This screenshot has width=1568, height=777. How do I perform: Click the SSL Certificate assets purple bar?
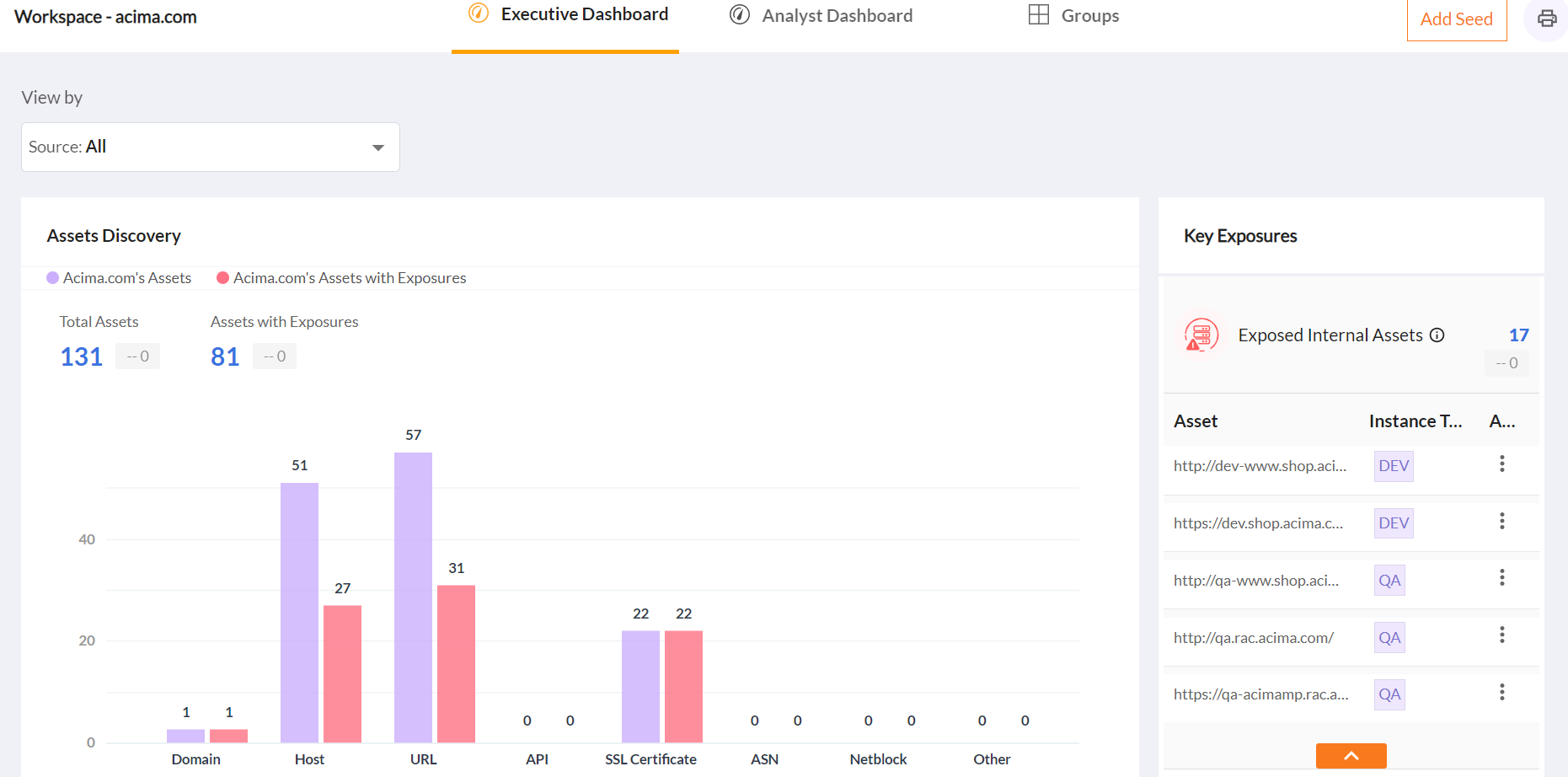[x=640, y=687]
